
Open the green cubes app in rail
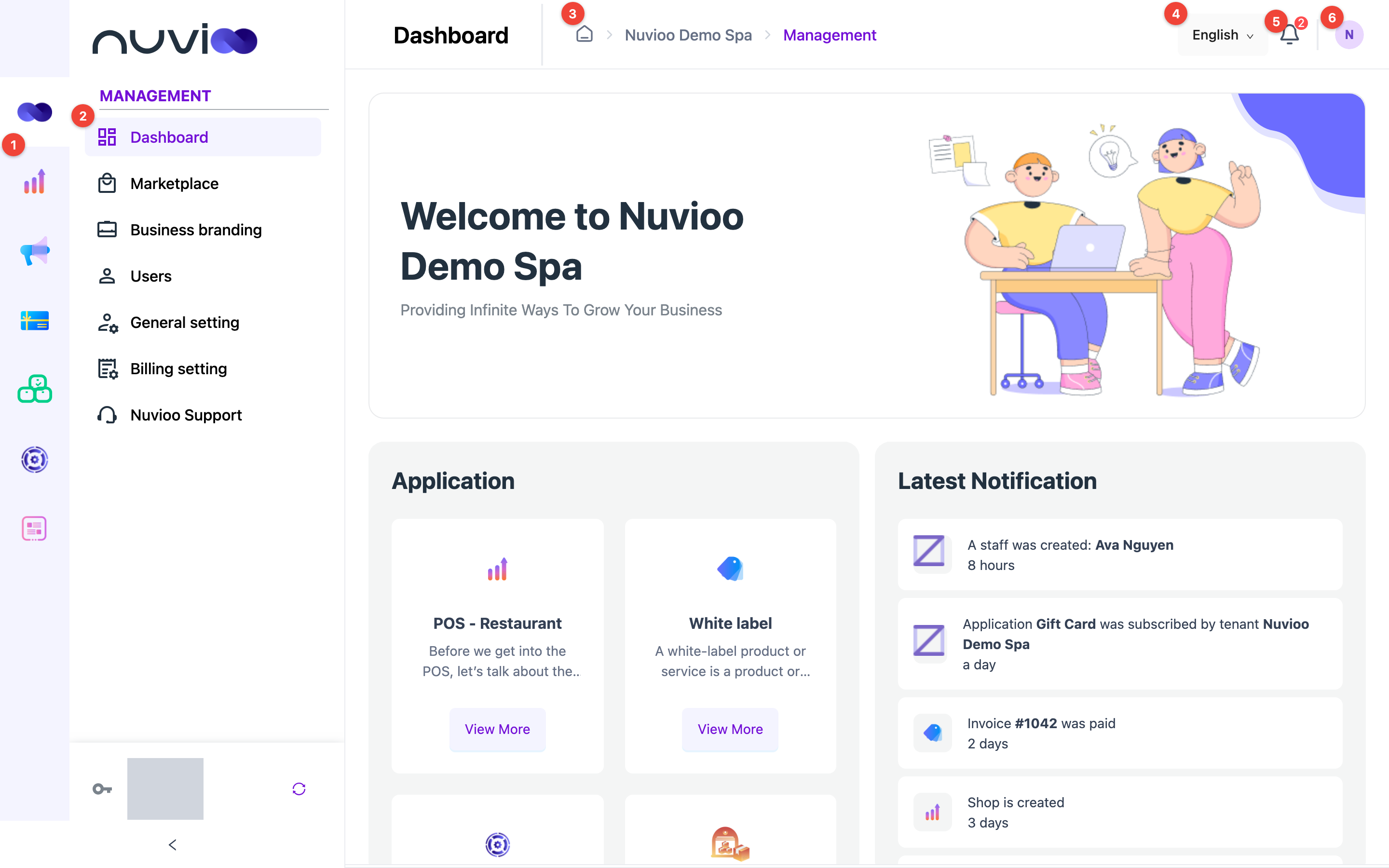(34, 389)
